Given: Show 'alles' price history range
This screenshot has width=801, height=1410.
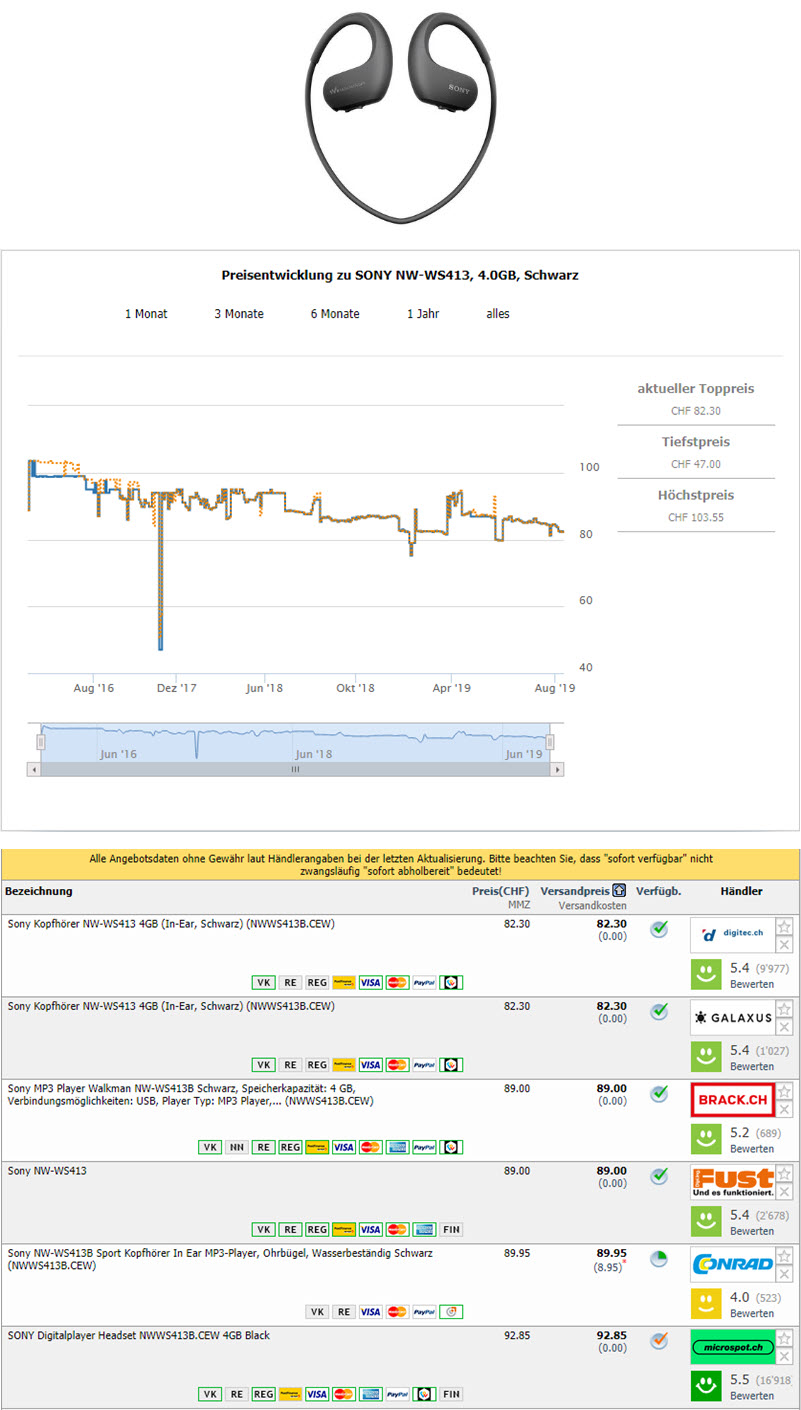Looking at the screenshot, I should pos(498,314).
